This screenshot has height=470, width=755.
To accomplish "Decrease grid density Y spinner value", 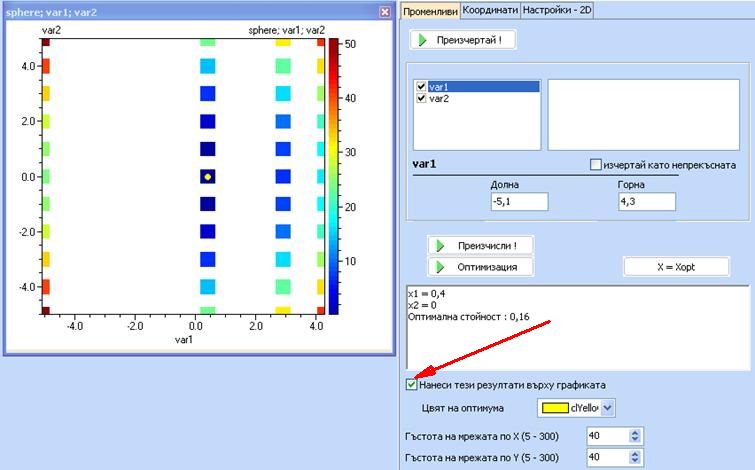I will point(636,460).
